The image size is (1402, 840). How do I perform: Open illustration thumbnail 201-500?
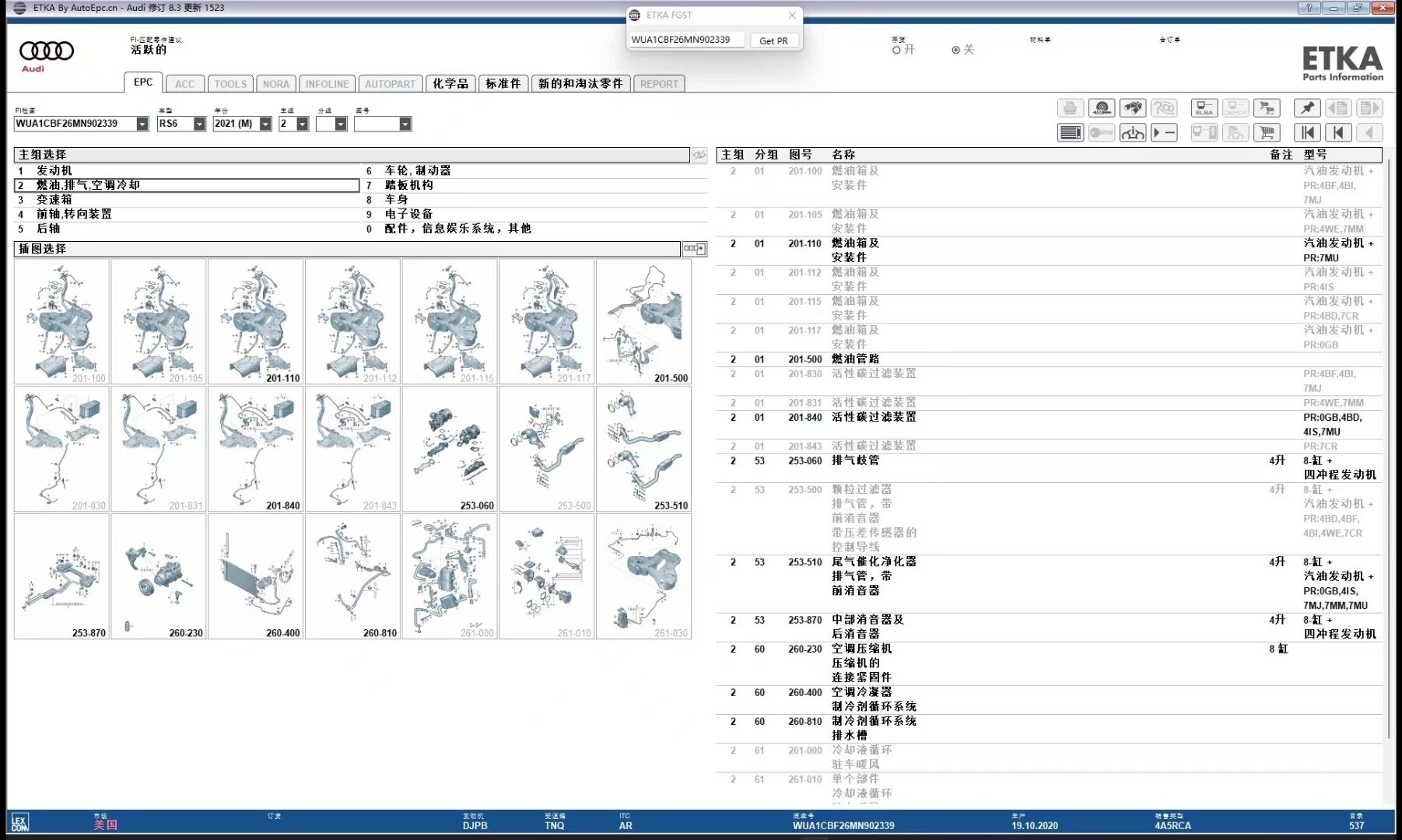tap(643, 322)
